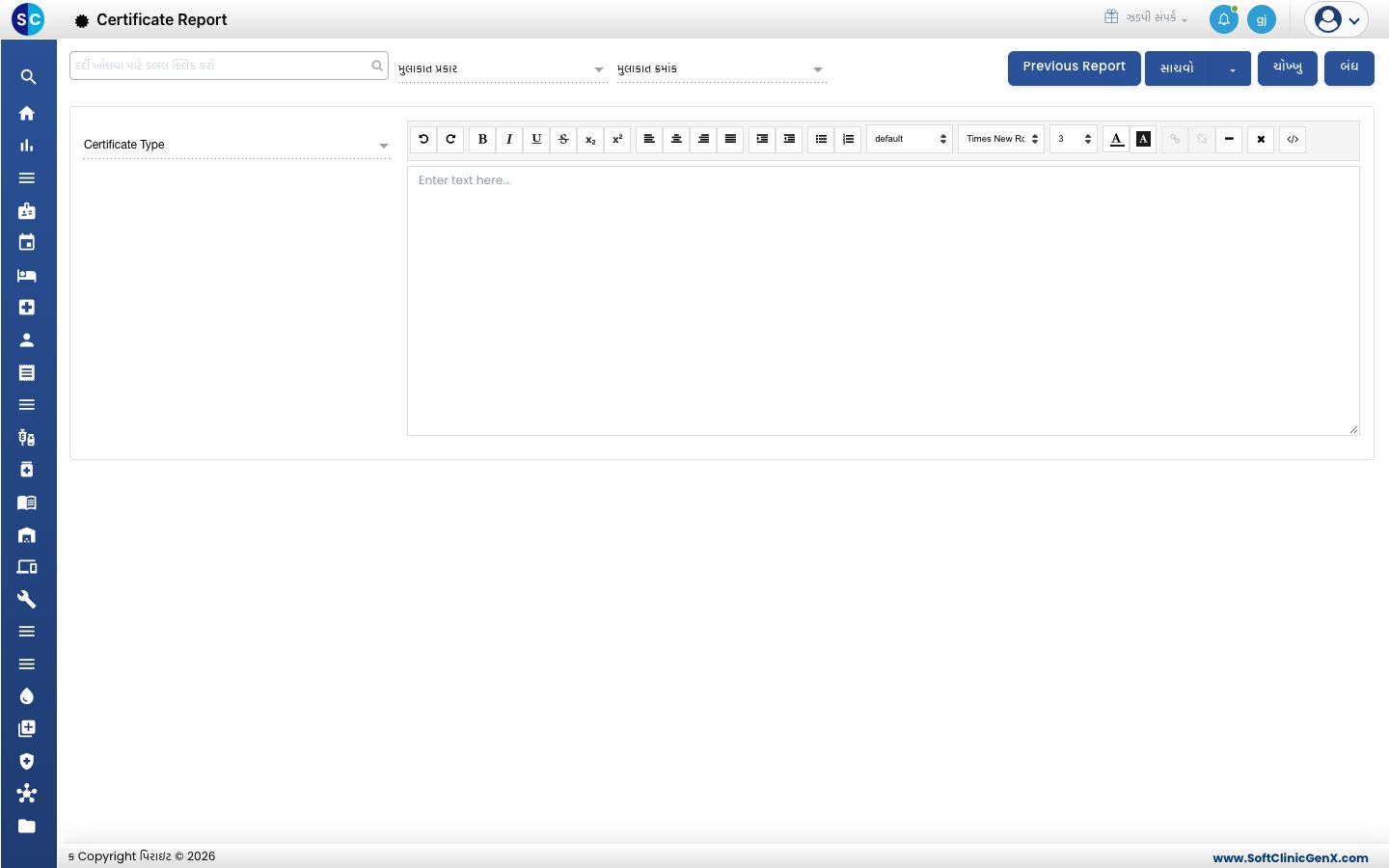Image resolution: width=1389 pixels, height=868 pixels.
Task: Open the search icon in sidebar
Action: [x=28, y=77]
